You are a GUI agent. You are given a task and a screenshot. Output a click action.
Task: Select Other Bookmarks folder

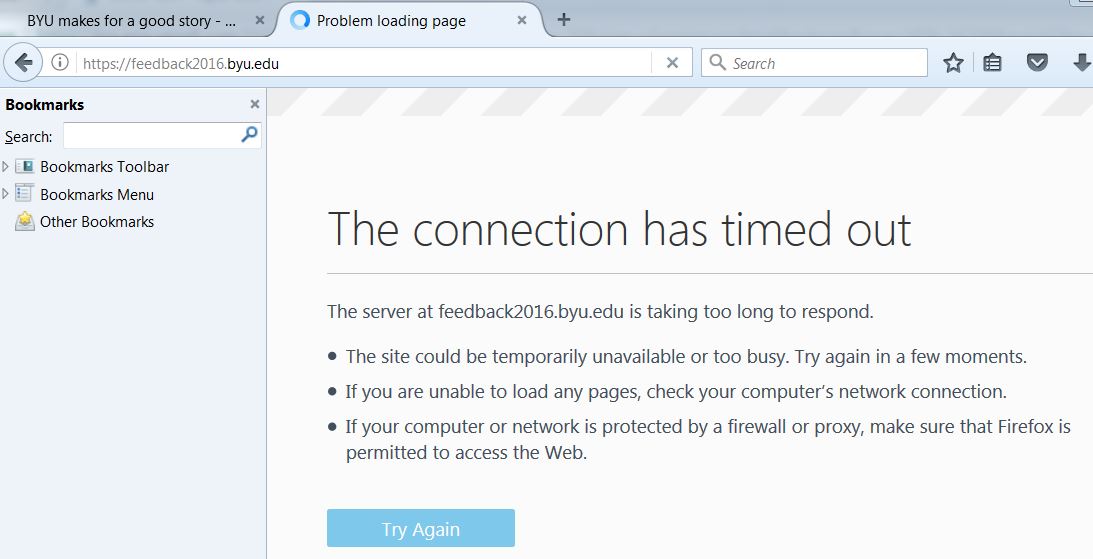96,222
